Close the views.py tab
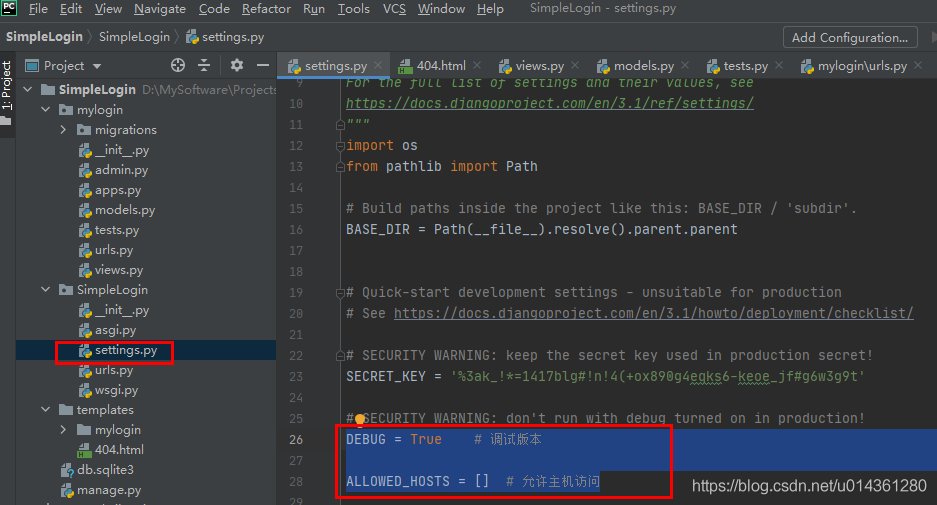 (x=575, y=65)
